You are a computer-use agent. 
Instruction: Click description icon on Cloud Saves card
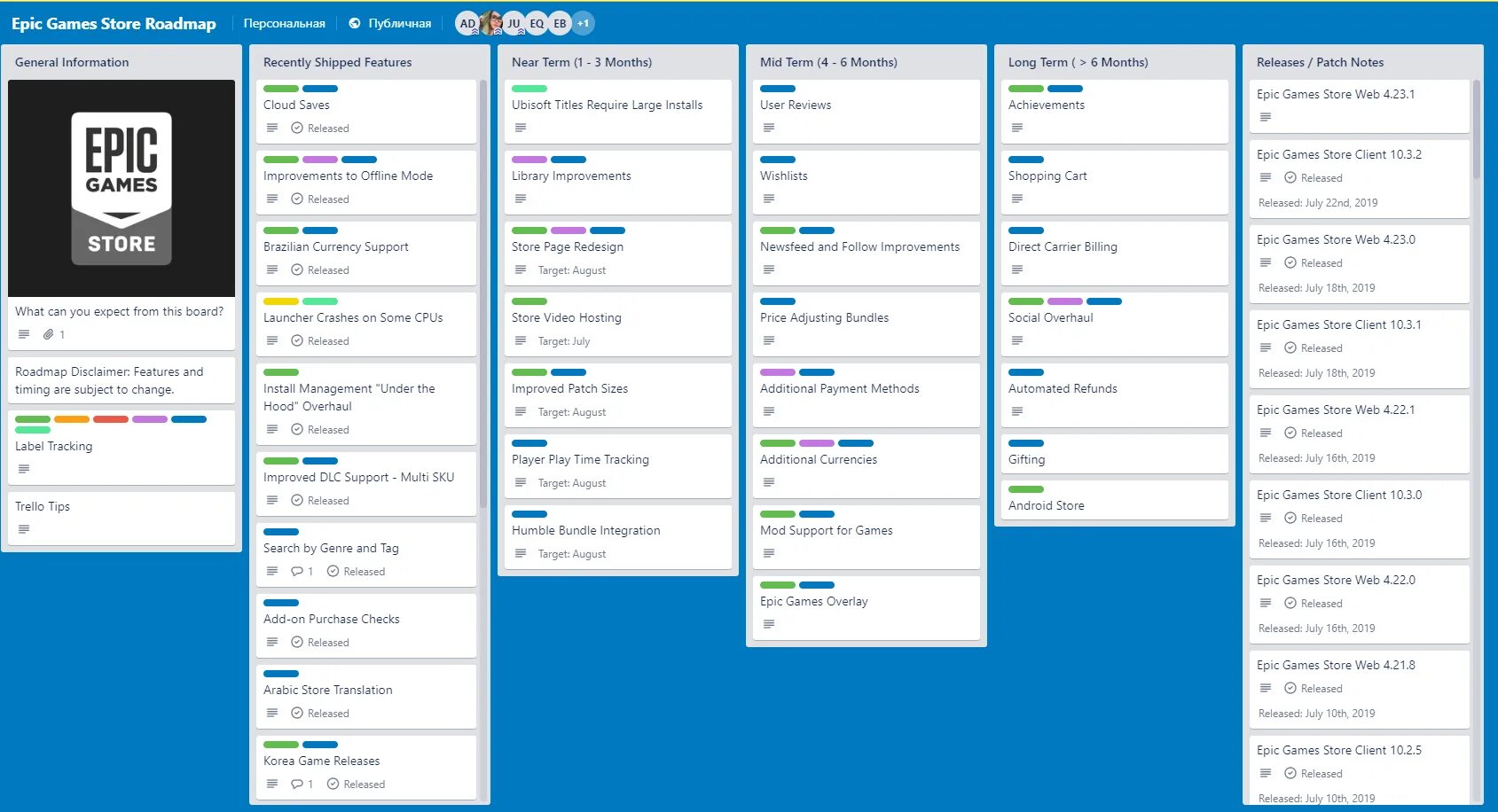[x=272, y=129]
